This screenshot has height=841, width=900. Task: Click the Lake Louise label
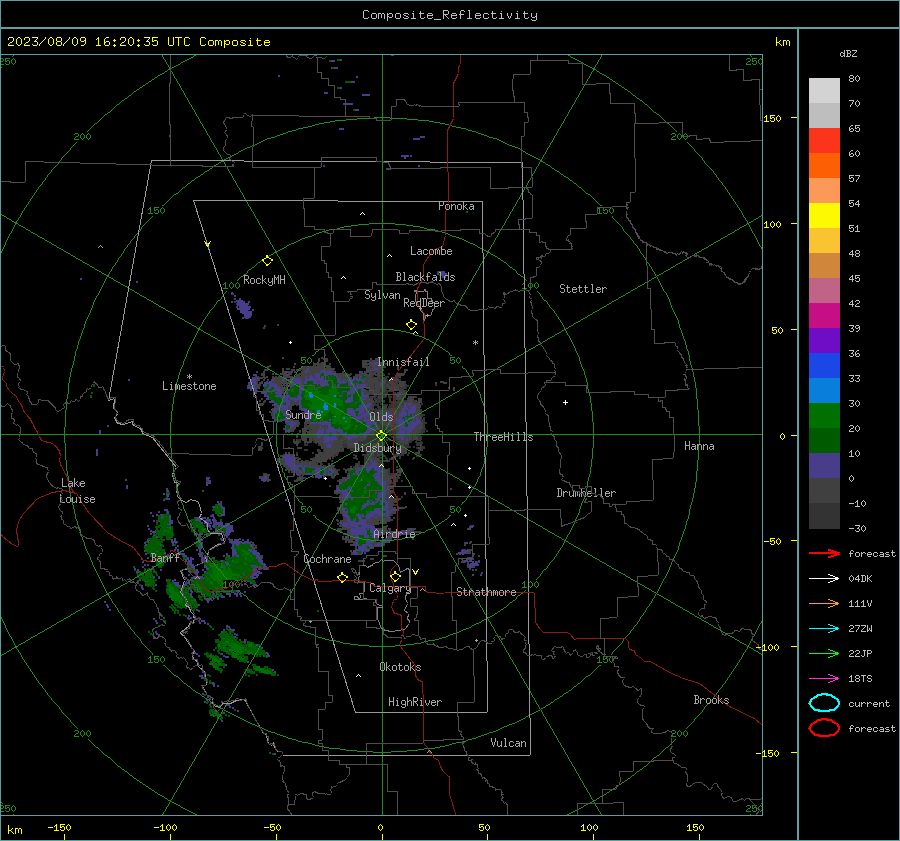(77, 491)
